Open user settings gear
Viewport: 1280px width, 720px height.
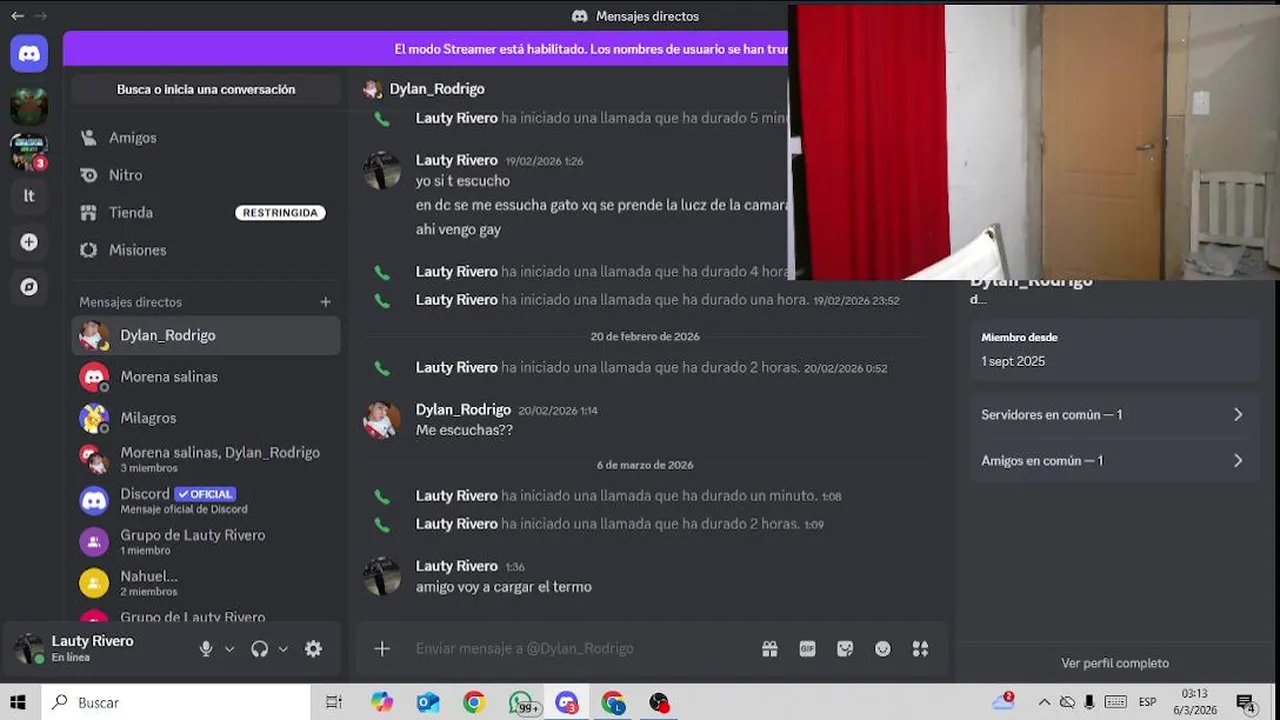click(313, 649)
